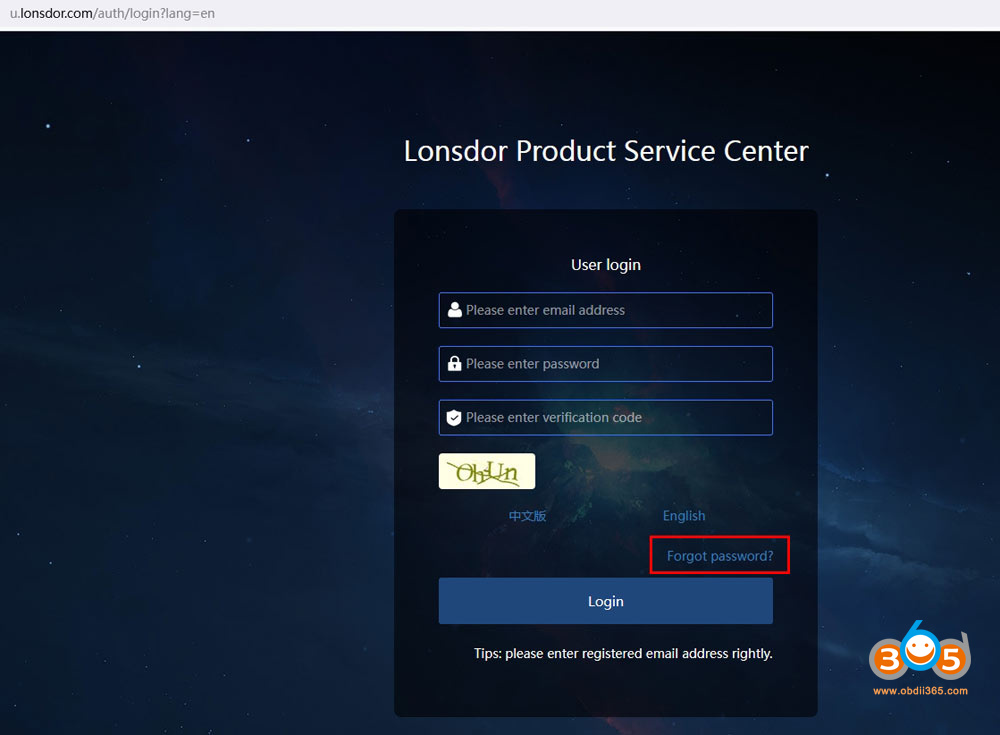Focus the password input field
Screen dimensions: 1000x735
pos(605,364)
